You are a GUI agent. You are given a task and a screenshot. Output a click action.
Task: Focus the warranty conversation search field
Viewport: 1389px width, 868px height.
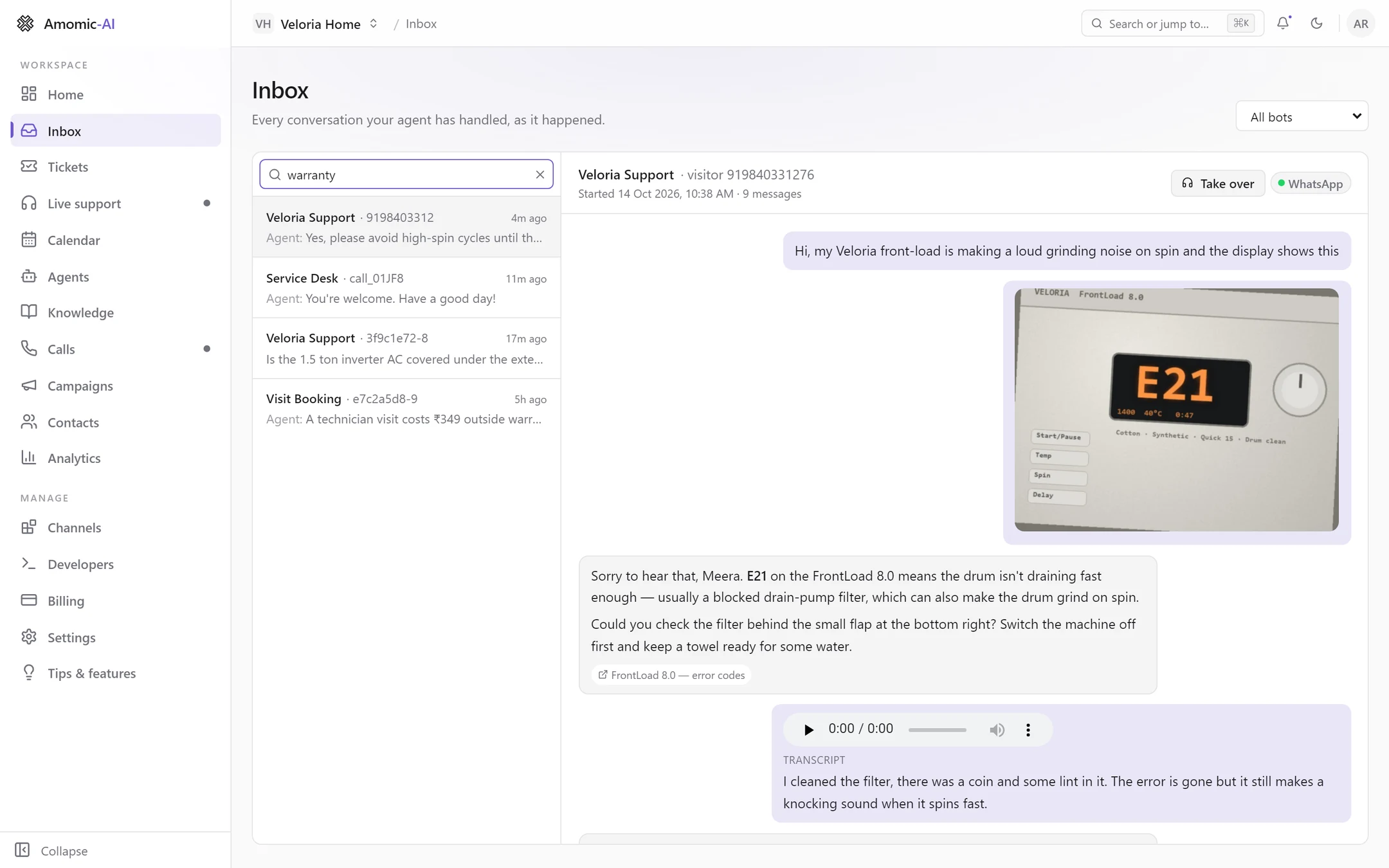(x=406, y=174)
